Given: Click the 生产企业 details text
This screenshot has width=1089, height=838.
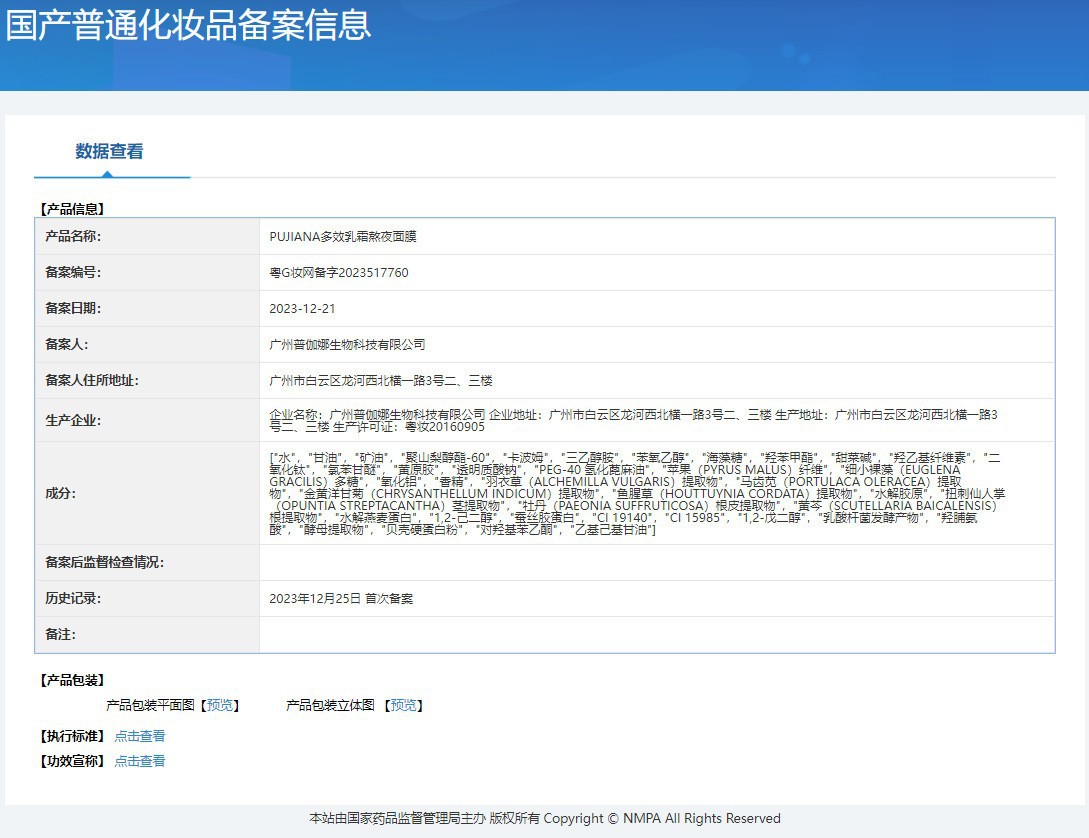Looking at the screenshot, I should coord(633,421).
